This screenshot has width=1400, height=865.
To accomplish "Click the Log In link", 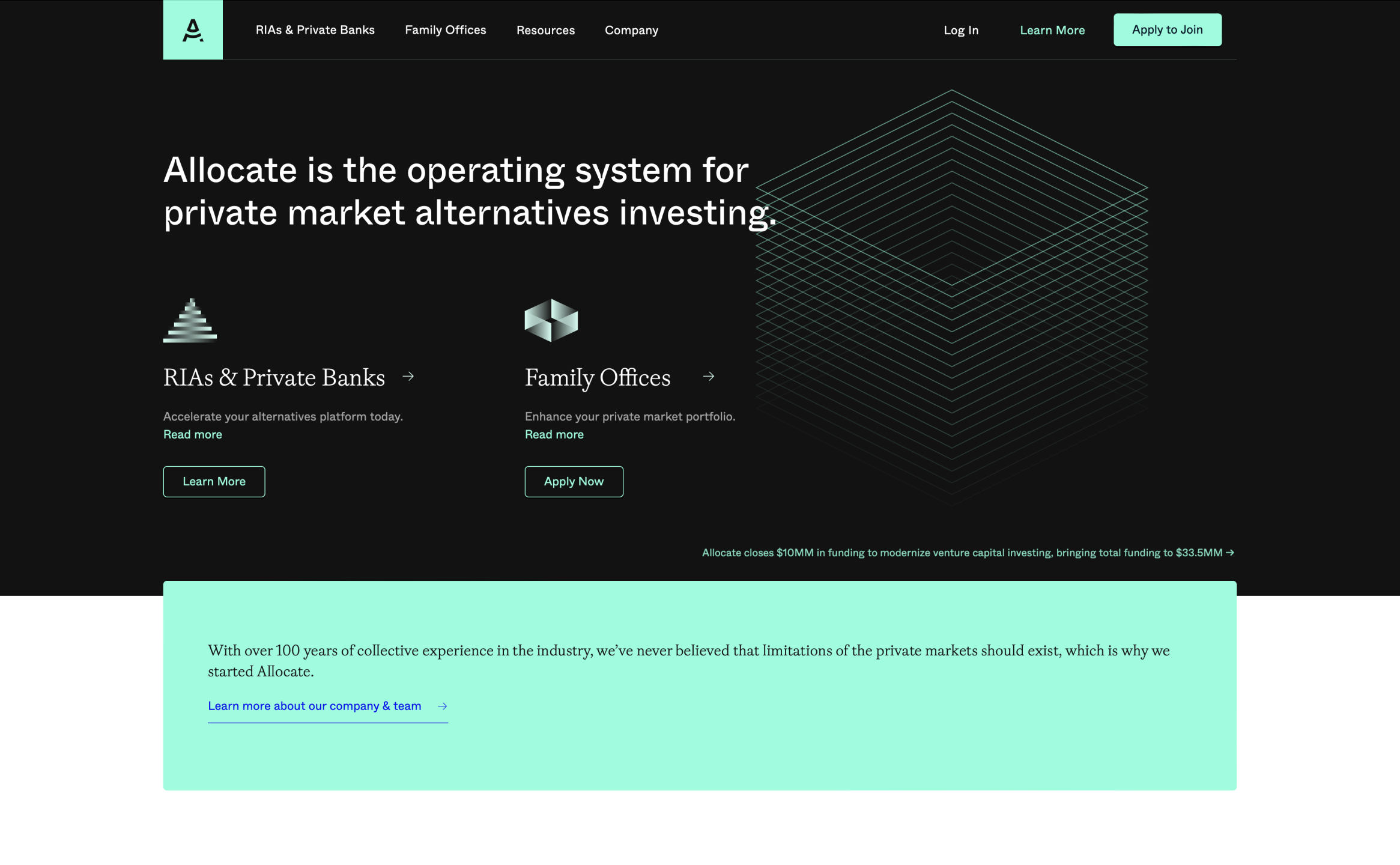I will [x=961, y=30].
